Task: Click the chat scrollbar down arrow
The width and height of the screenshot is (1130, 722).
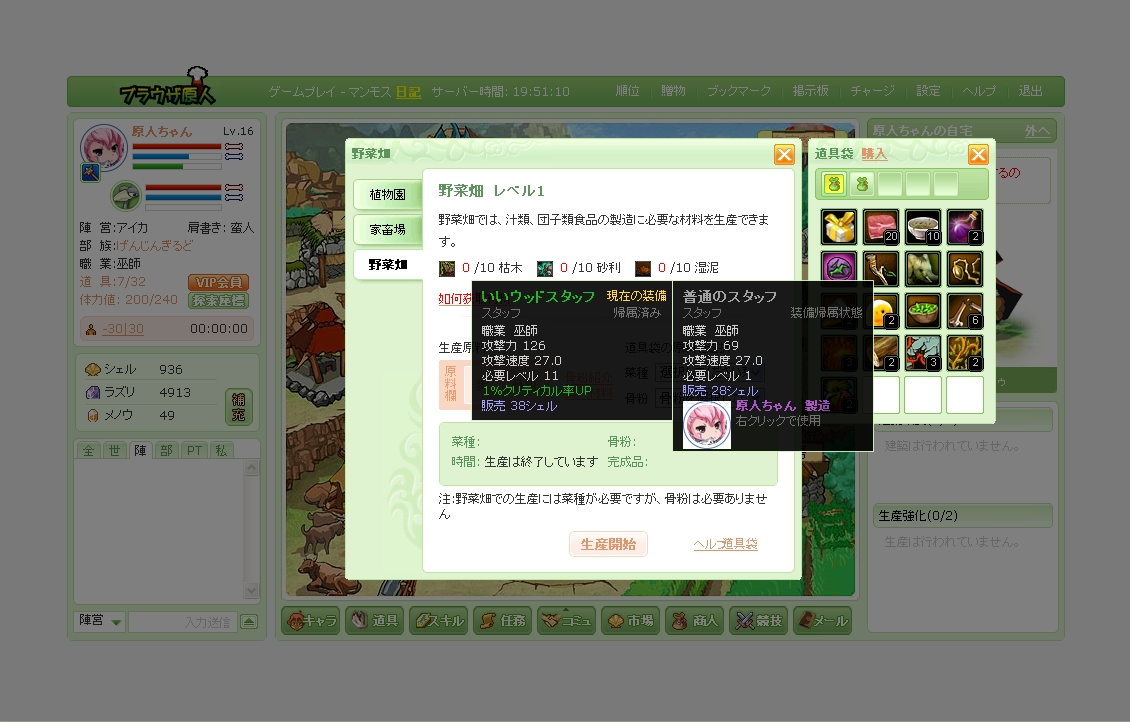Action: pos(251,591)
